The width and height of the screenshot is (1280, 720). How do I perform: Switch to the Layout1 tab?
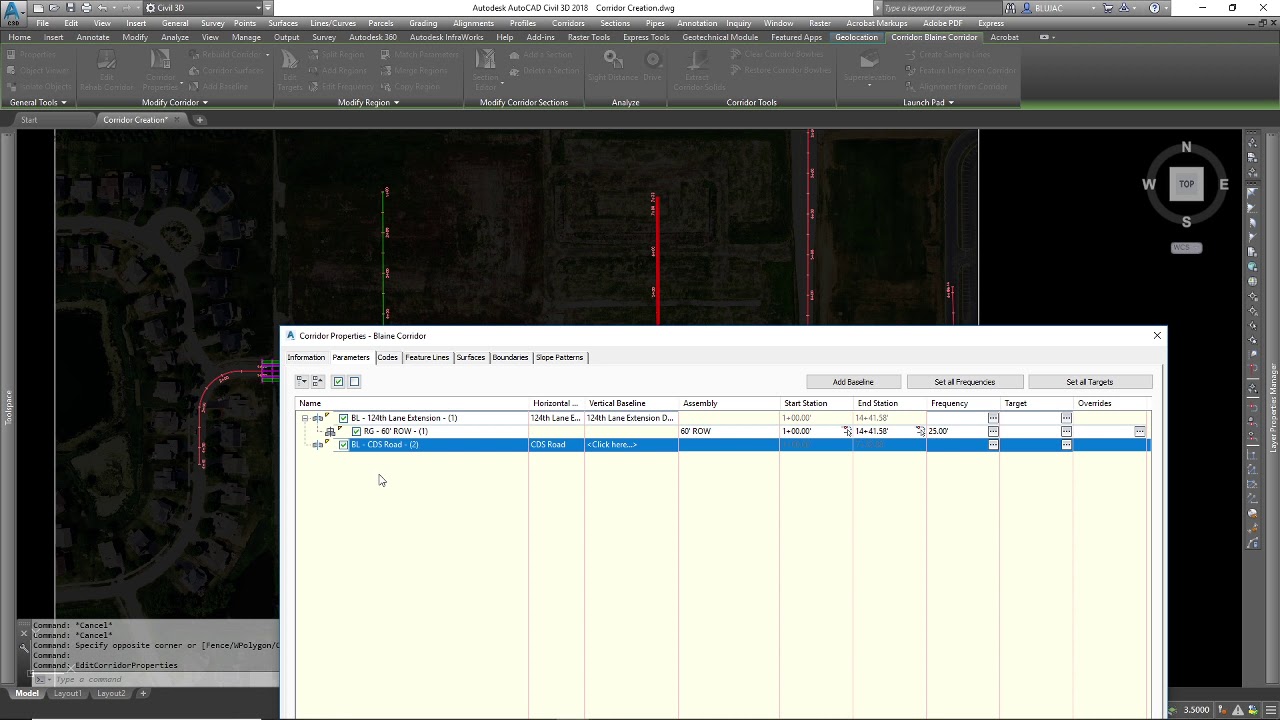click(x=67, y=693)
